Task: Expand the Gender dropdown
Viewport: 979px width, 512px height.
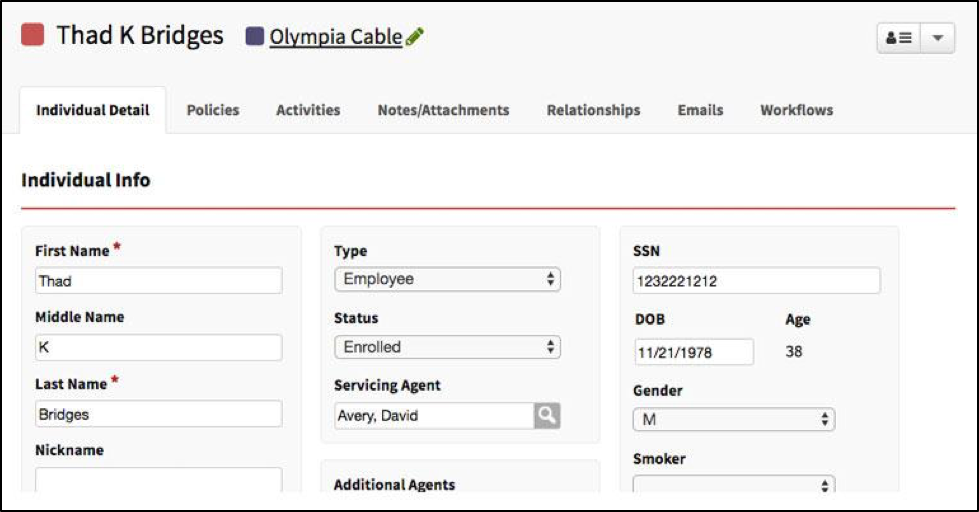Action: pos(734,420)
